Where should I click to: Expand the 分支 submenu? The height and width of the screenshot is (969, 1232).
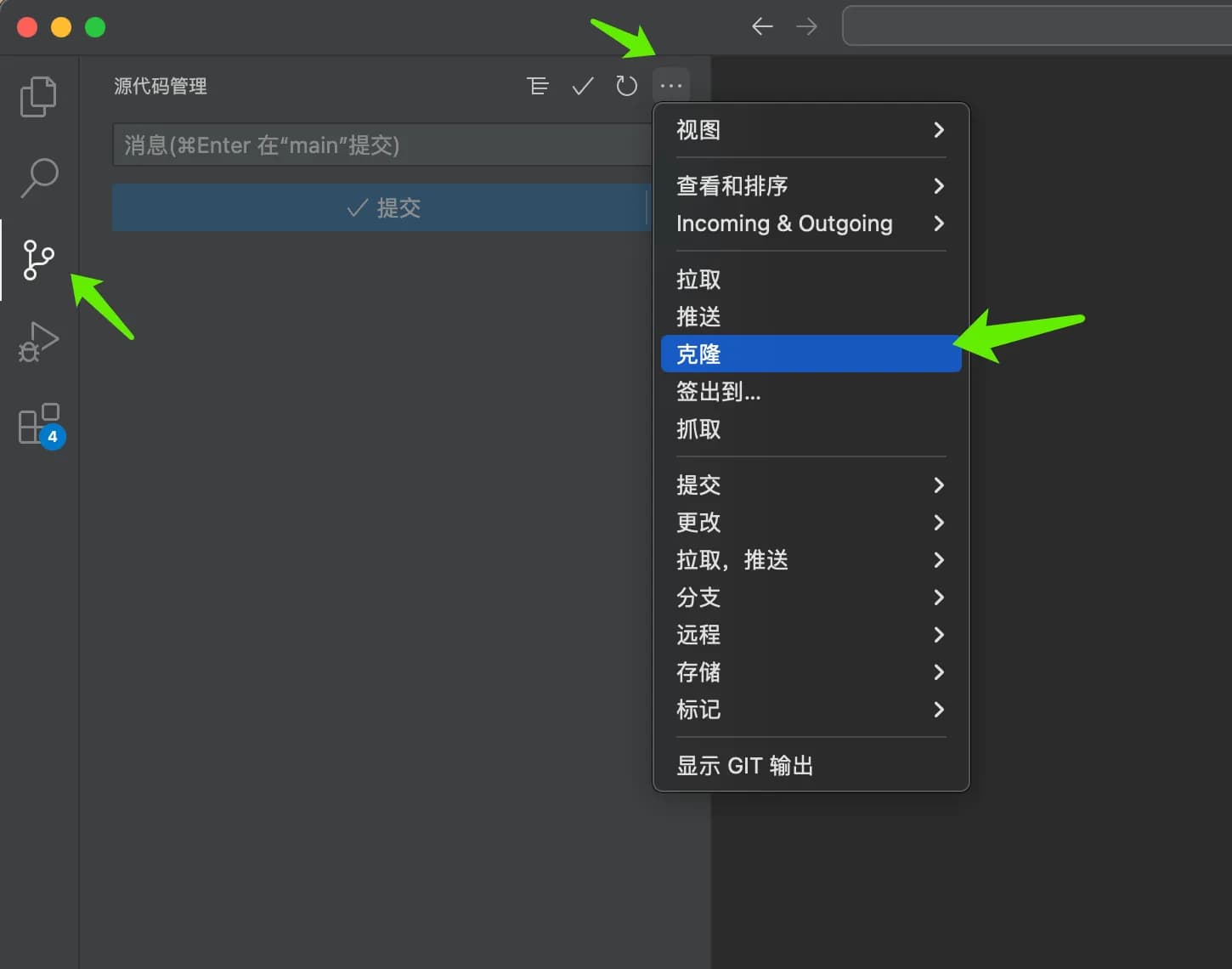click(811, 598)
